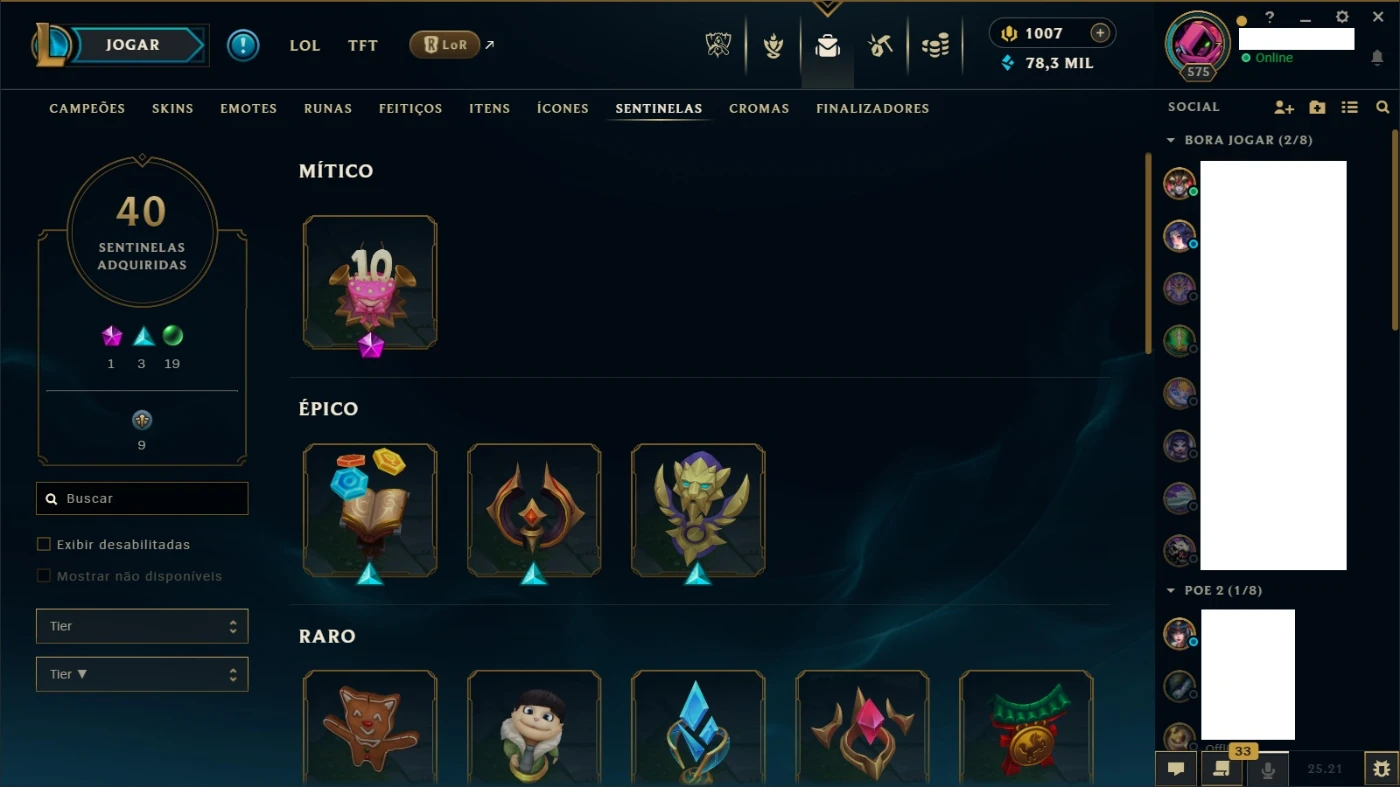Click the add friend icon in Social
This screenshot has height=787, width=1400.
point(1284,107)
